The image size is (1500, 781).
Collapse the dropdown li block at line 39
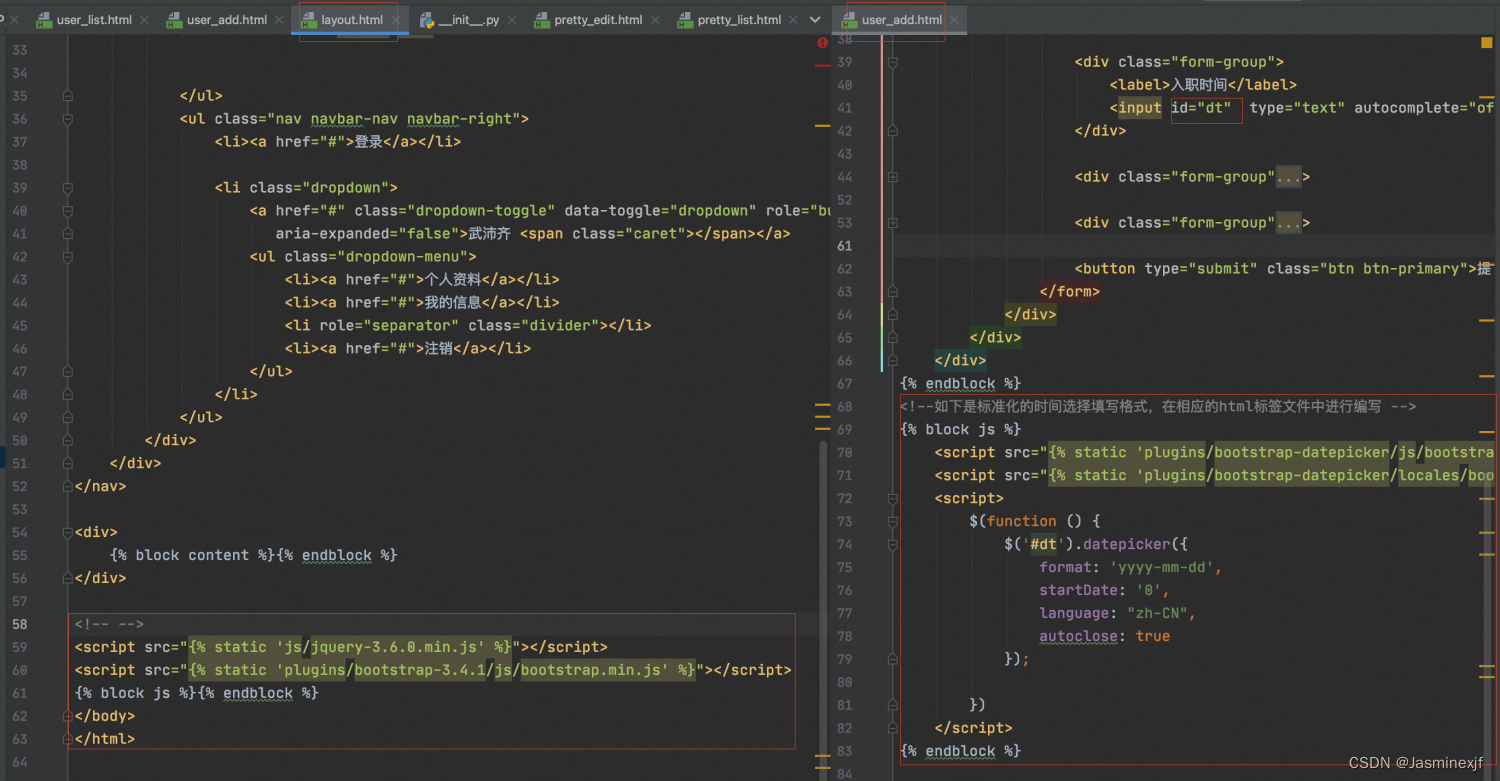pyautogui.click(x=68, y=188)
